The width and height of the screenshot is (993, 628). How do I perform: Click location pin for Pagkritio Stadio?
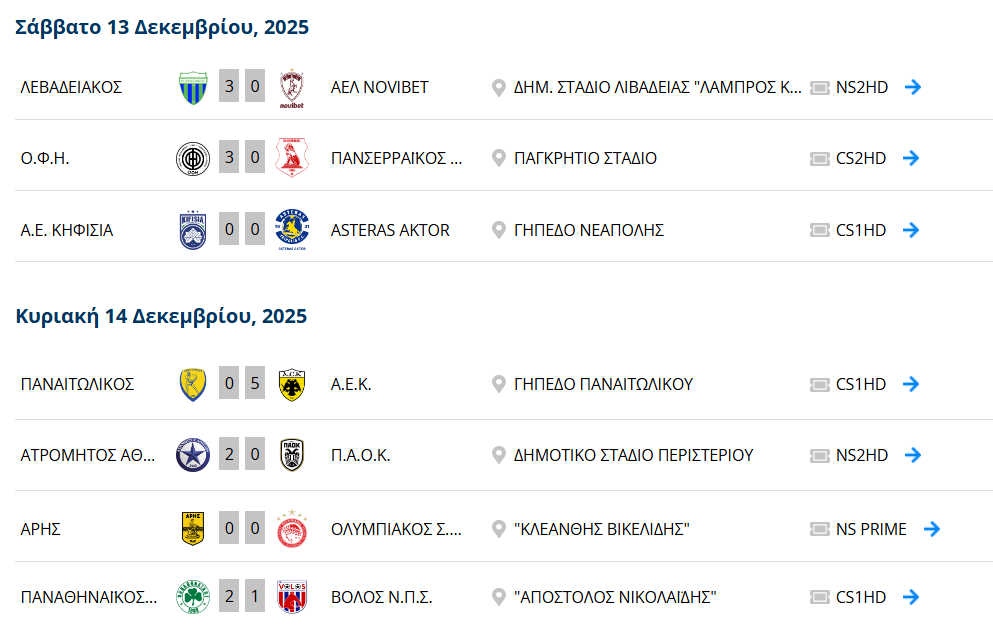coord(499,158)
